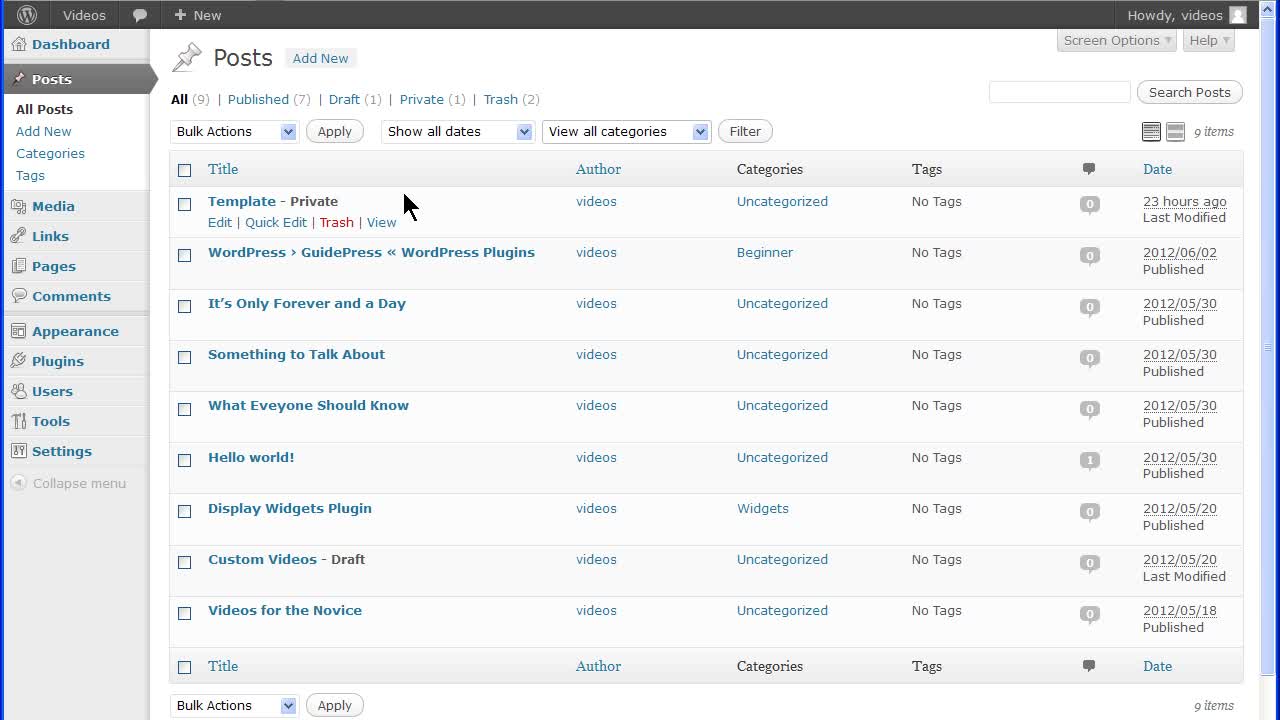1280x720 pixels.
Task: Open the top Bulk Actions dropdown
Action: click(x=235, y=132)
